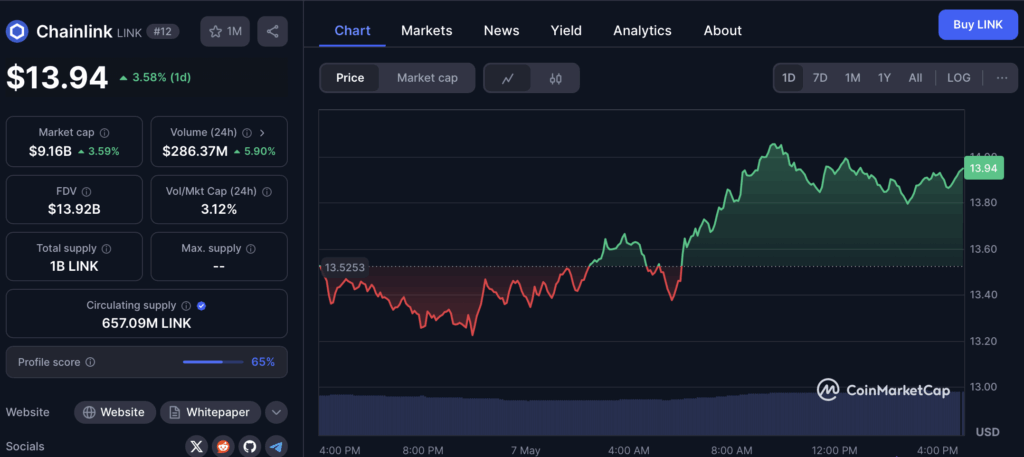Select the 7D time range
This screenshot has height=457, width=1024.
tap(820, 78)
